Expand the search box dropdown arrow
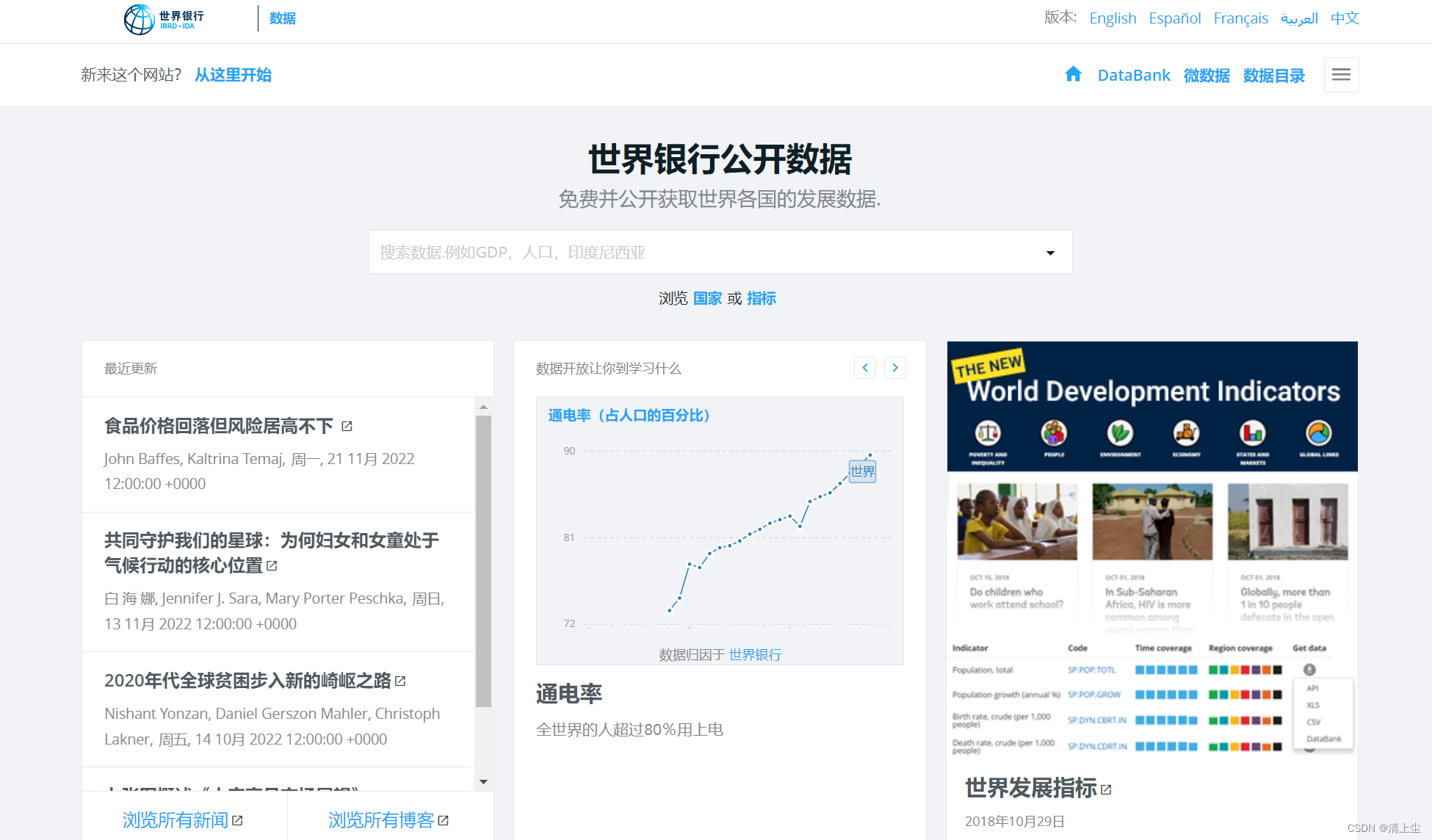1432x840 pixels. pos(1050,253)
